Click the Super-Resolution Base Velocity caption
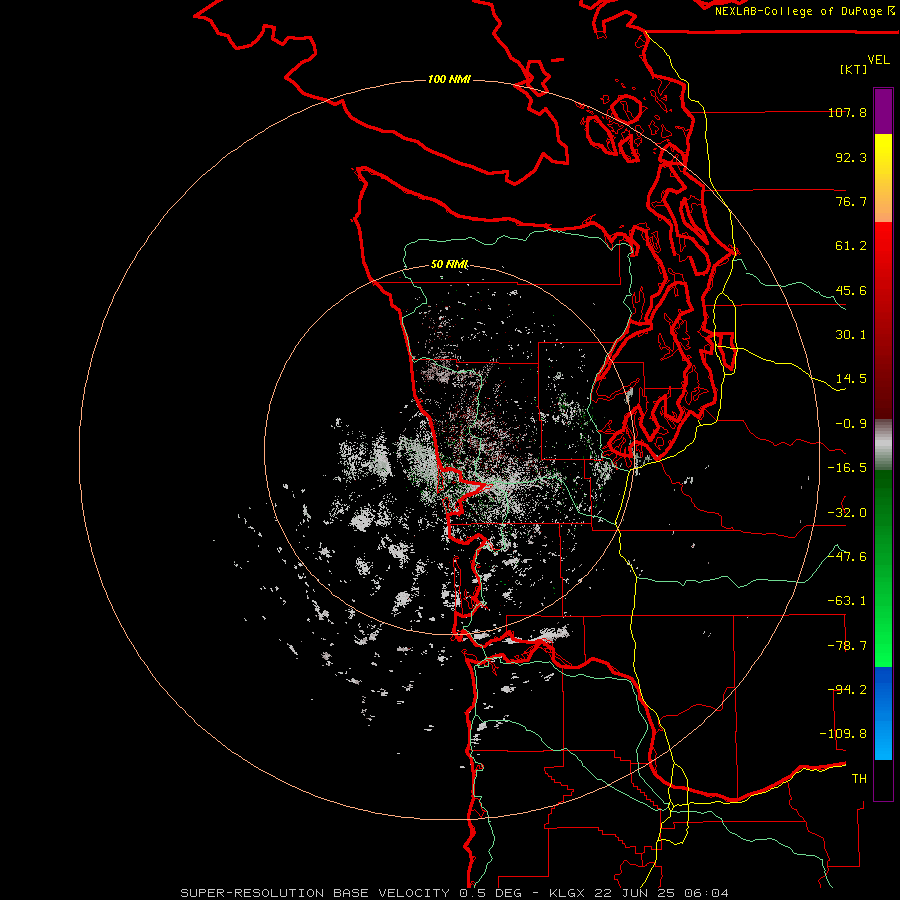 455,893
